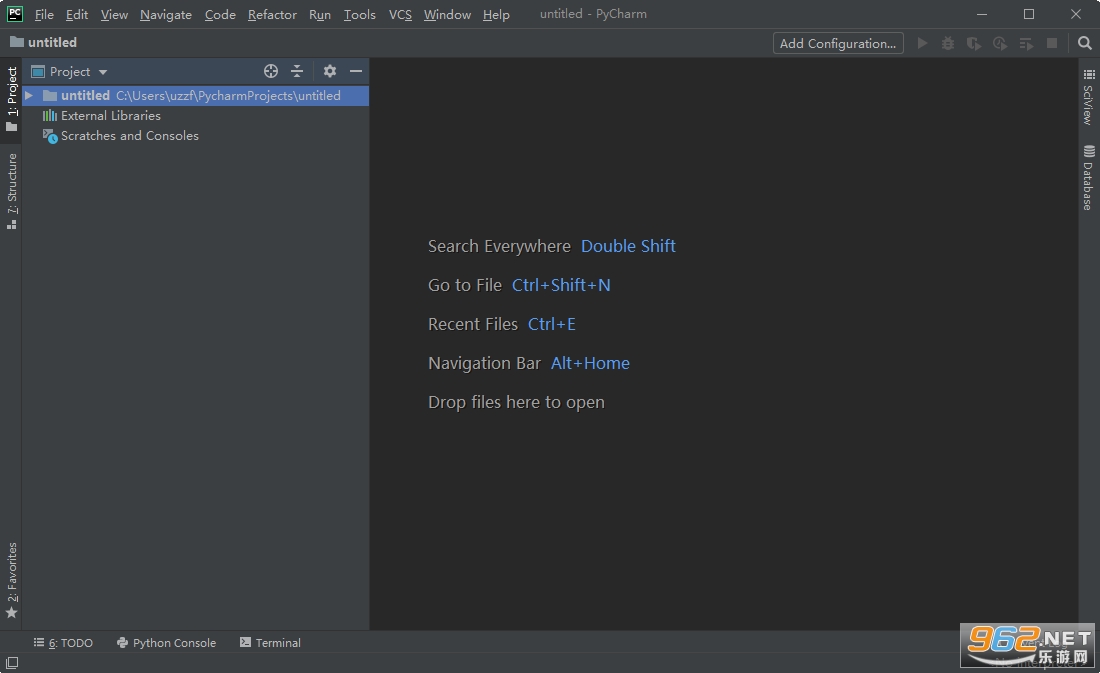Click the External Libraries icon

tap(50, 116)
